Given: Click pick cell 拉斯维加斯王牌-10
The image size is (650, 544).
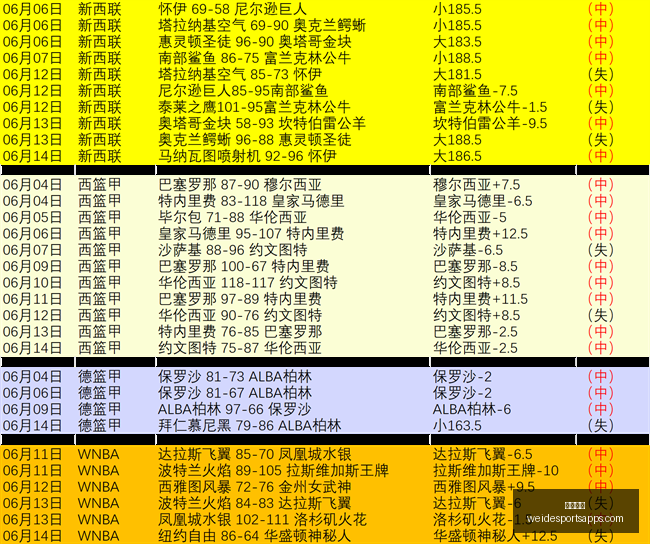Looking at the screenshot, I should coord(496,471).
